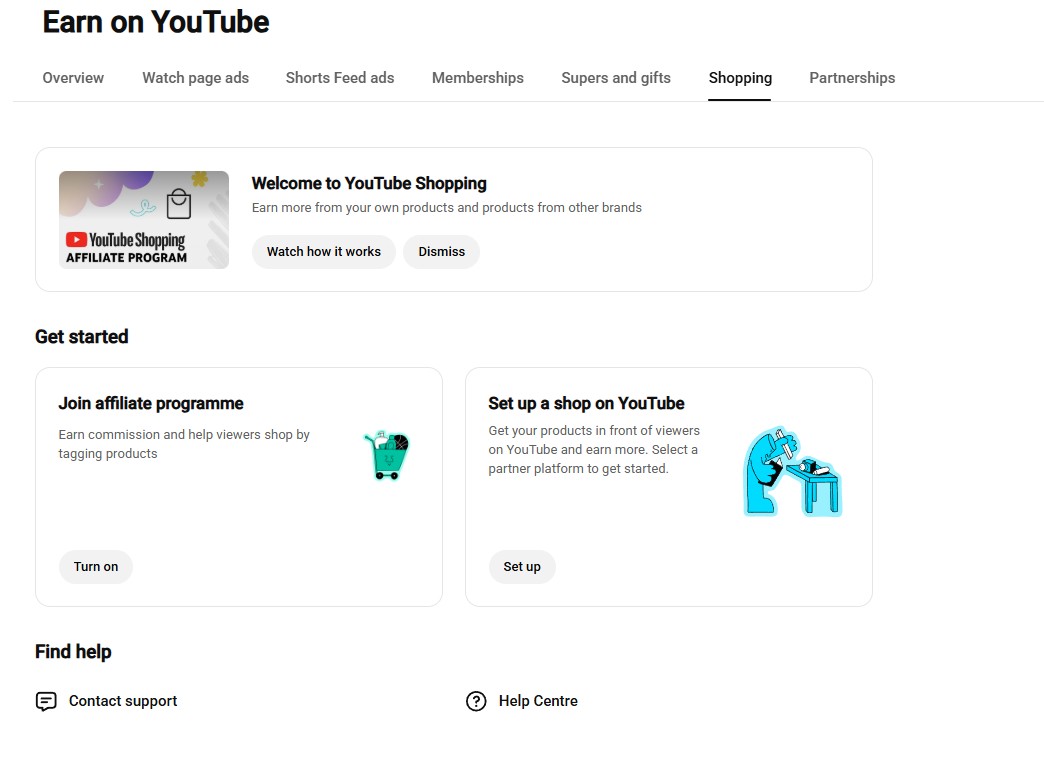
Task: Open the YouTube Shopping Affiliate Program thumbnail
Action: pos(144,220)
